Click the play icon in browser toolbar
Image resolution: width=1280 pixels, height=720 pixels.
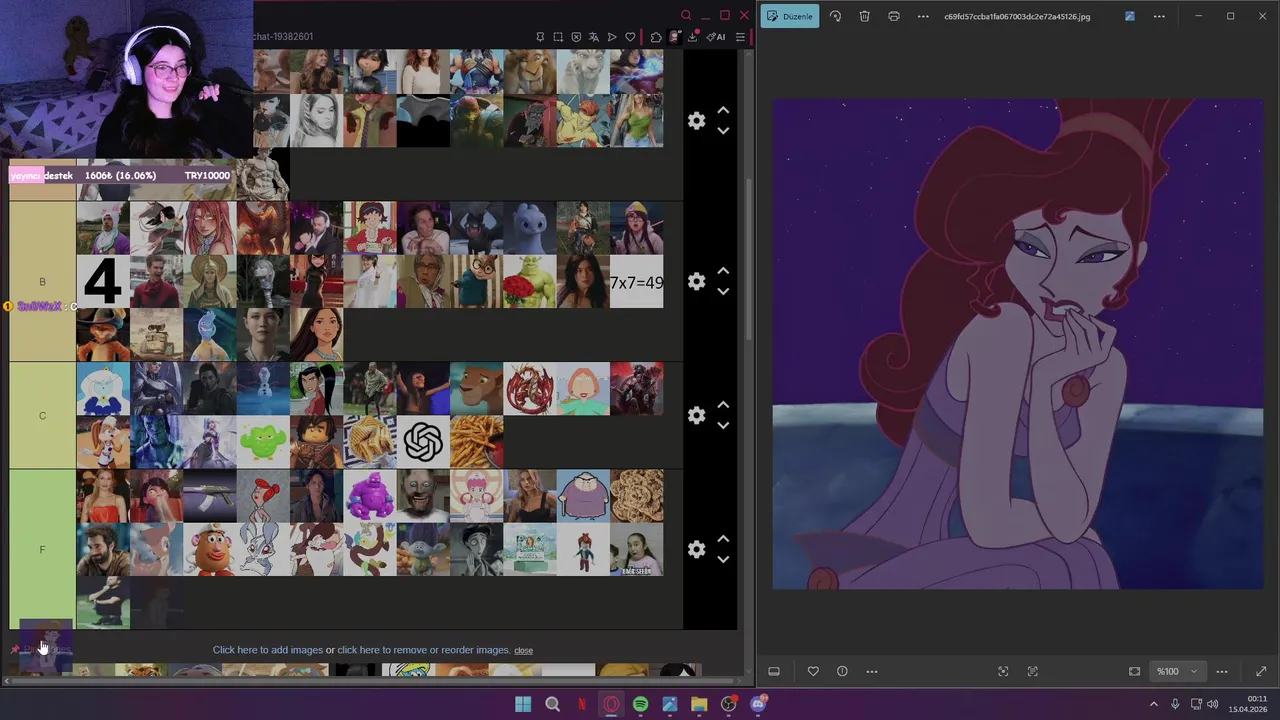(x=612, y=37)
